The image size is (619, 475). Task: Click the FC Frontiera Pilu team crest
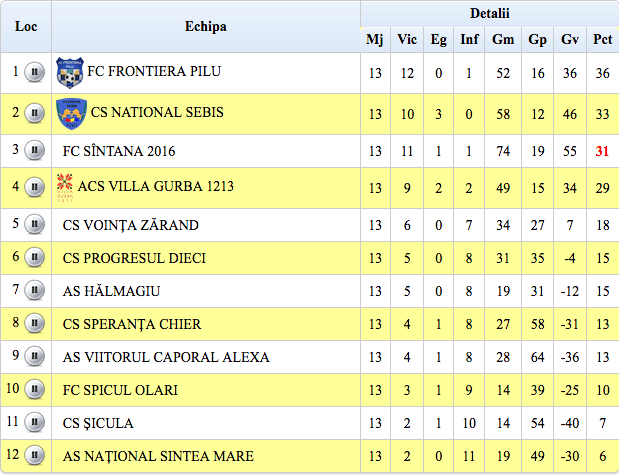(x=70, y=73)
